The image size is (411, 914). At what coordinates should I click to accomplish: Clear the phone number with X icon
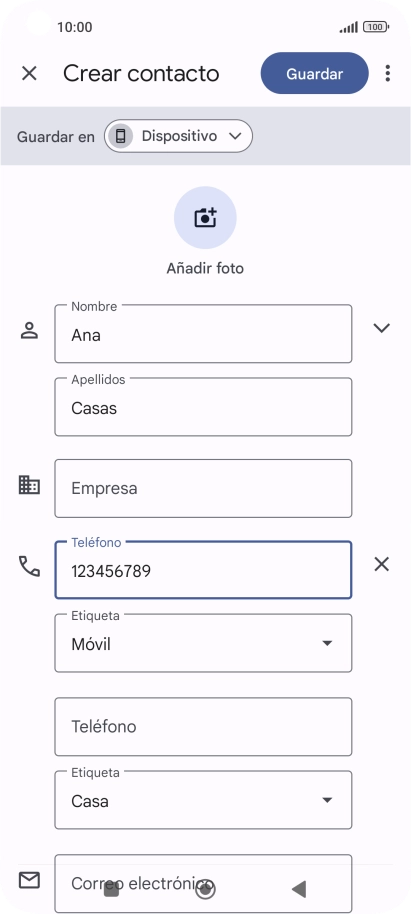click(381, 564)
